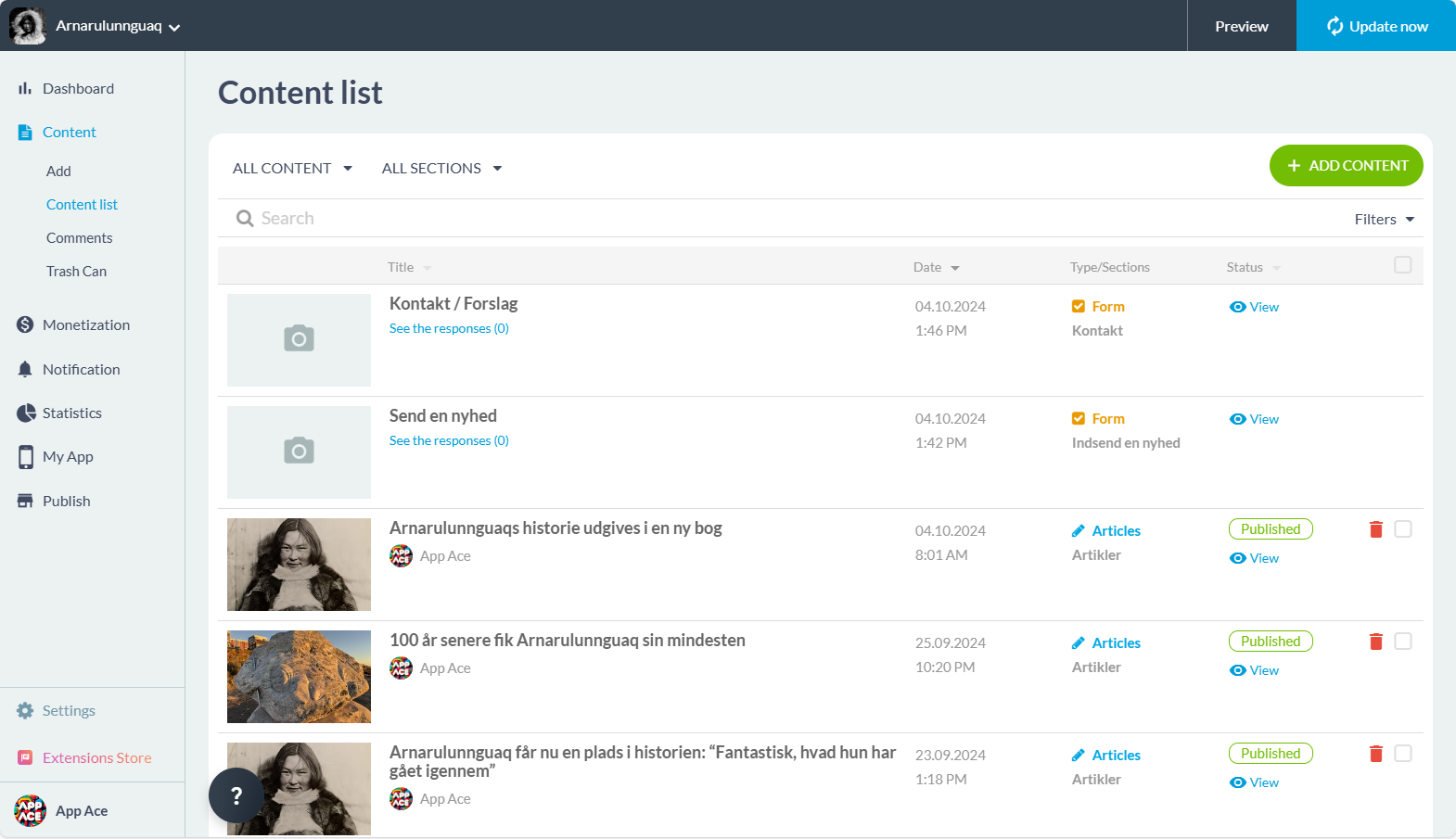Tick the select-all checkbox in table header
The height and width of the screenshot is (839, 1456).
1402,265
